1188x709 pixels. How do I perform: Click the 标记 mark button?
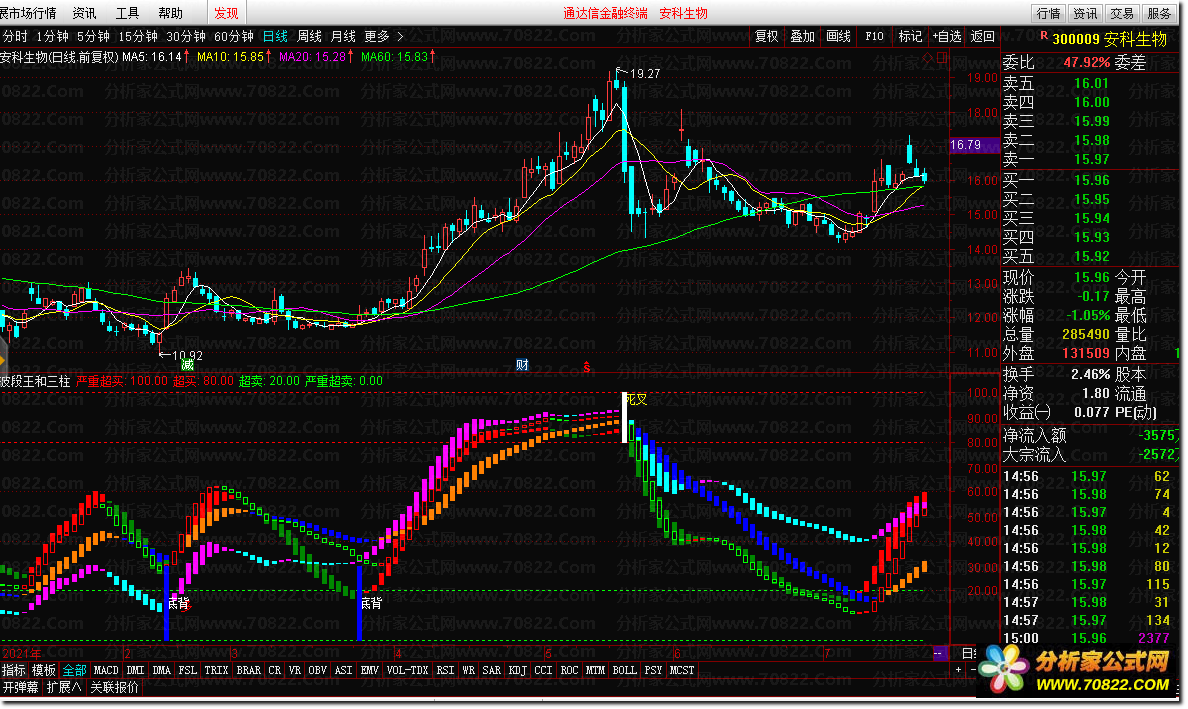(x=910, y=36)
